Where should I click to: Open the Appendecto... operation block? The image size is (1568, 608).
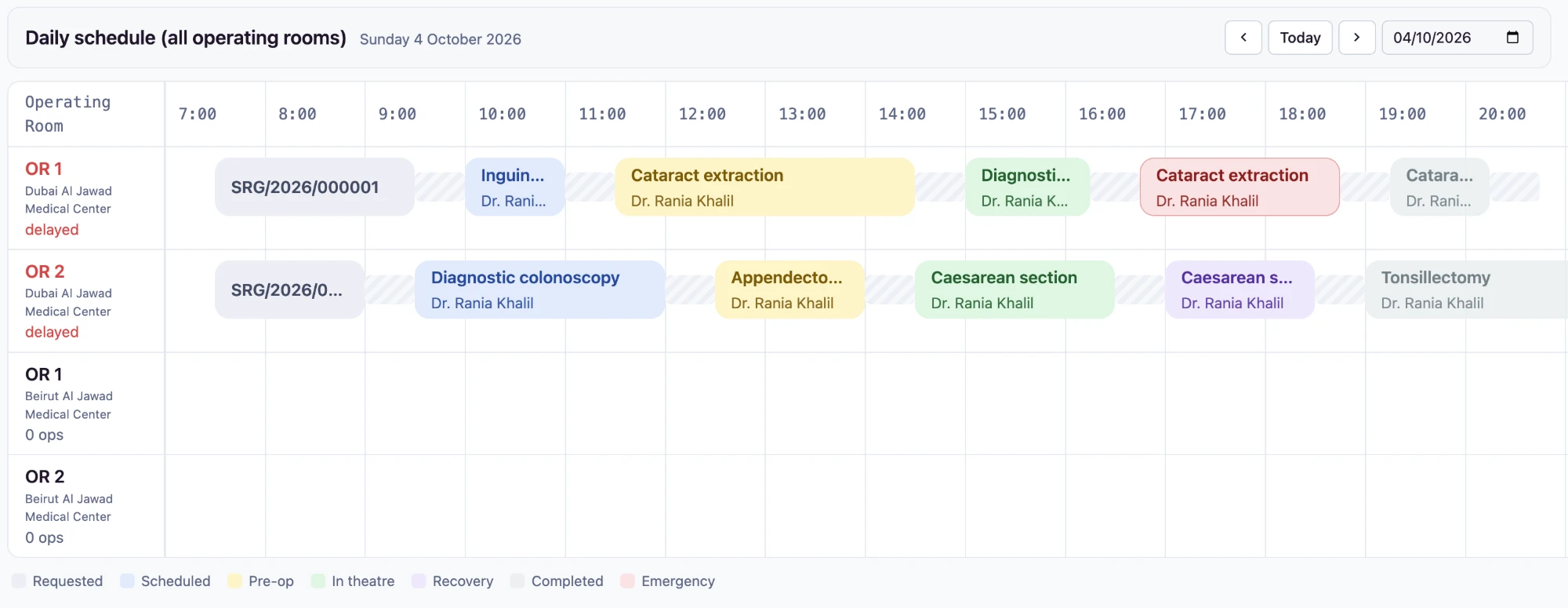coord(789,289)
